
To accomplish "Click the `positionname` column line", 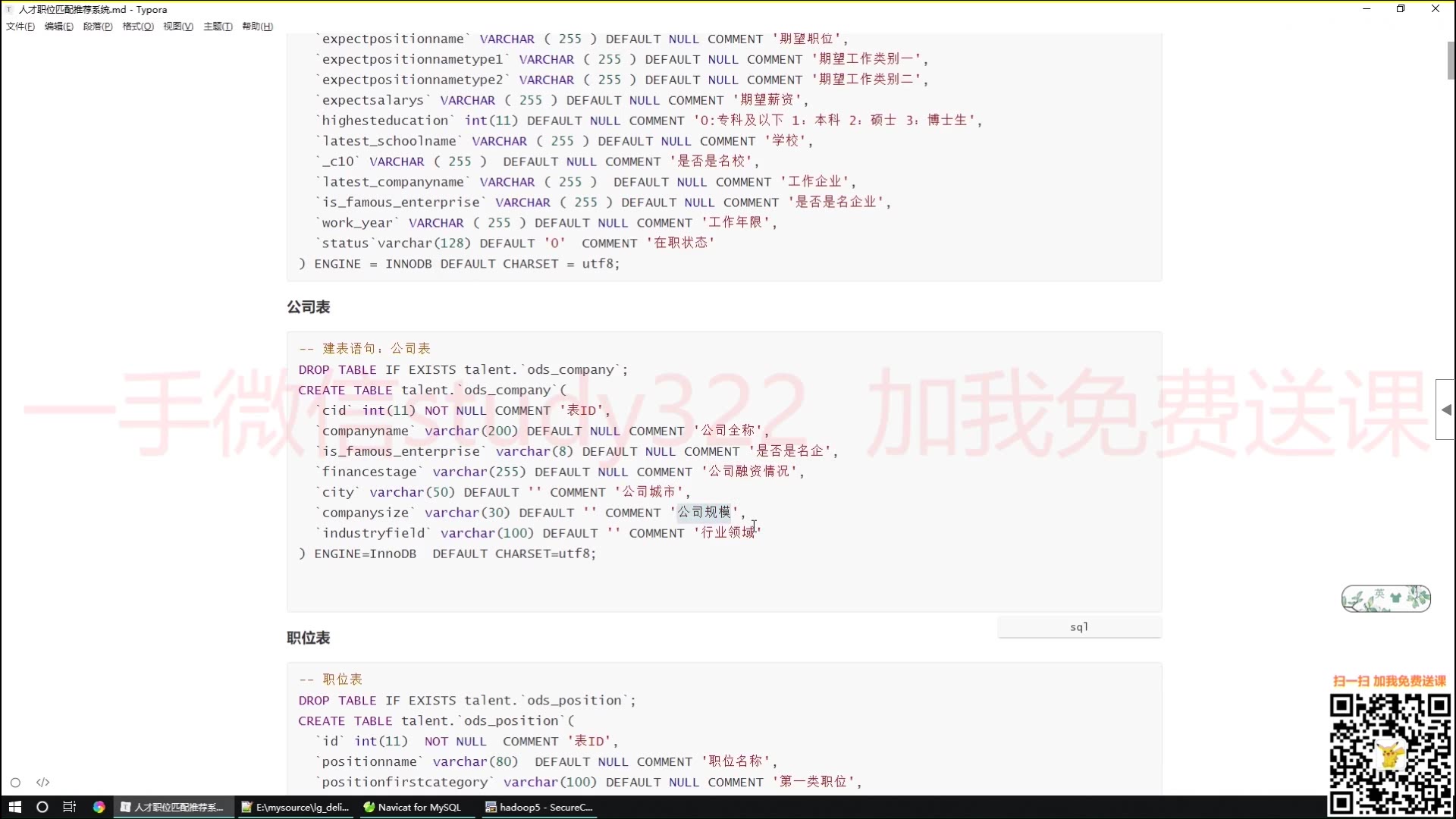I will (546, 762).
